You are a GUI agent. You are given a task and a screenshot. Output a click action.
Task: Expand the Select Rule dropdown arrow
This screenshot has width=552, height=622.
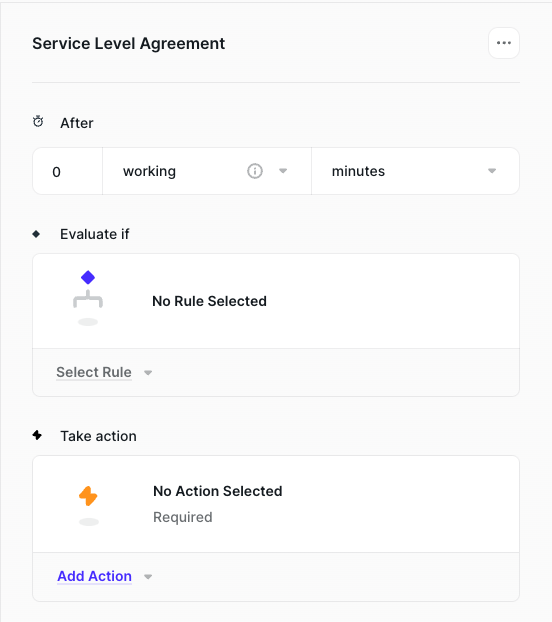coord(148,372)
